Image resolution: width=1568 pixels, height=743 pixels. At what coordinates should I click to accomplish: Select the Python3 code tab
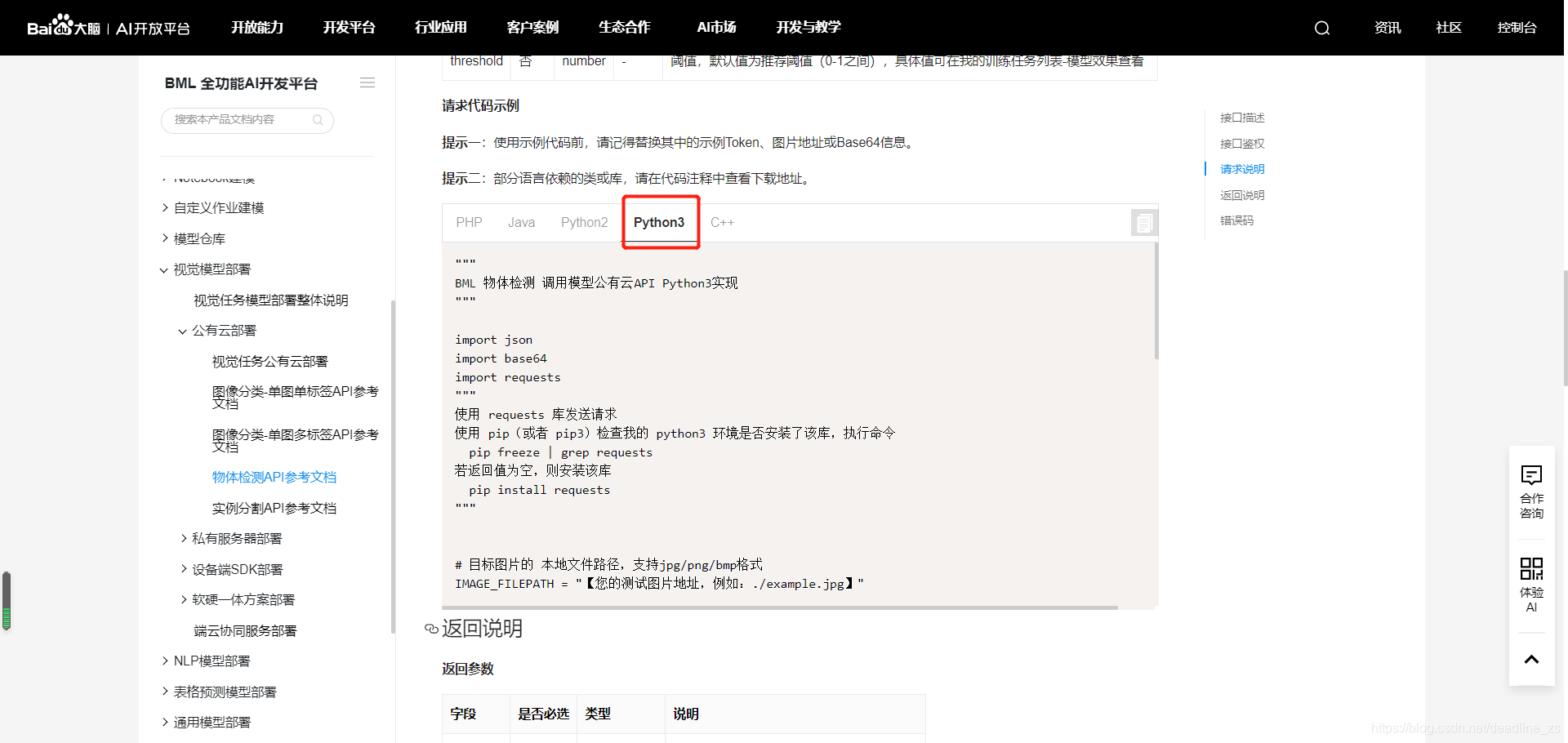(659, 222)
